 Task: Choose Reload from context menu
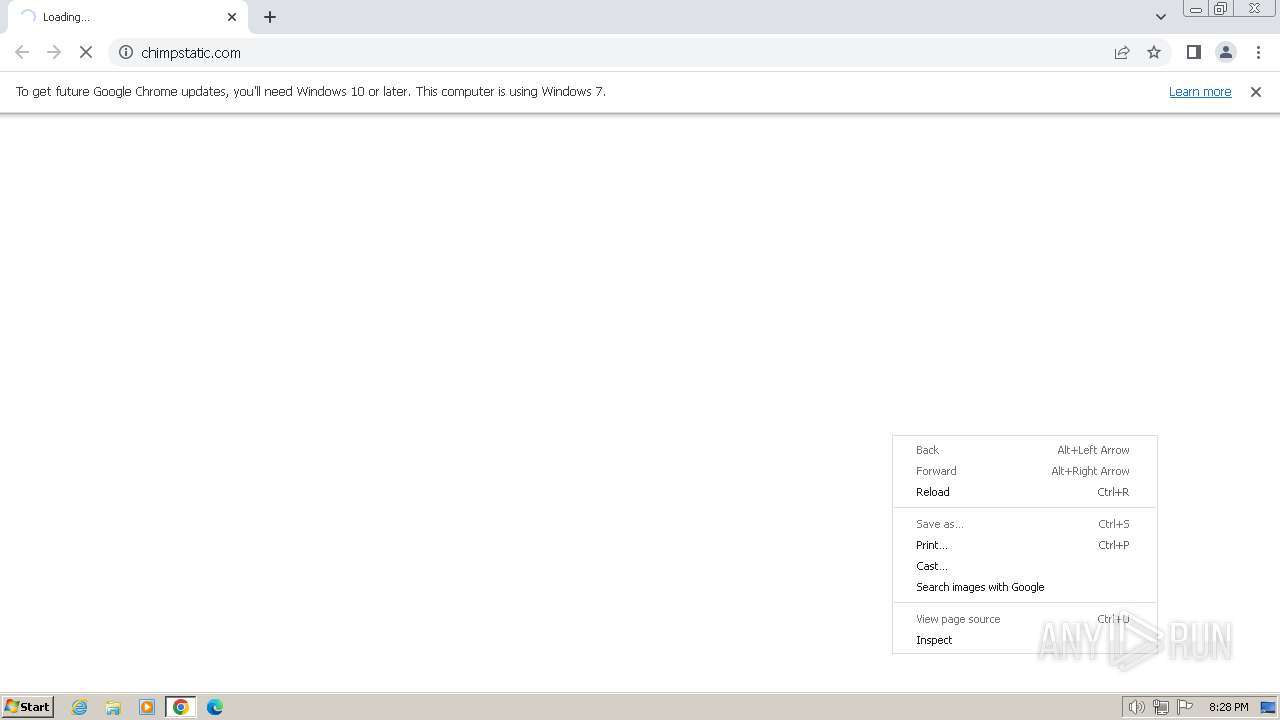[1024, 492]
